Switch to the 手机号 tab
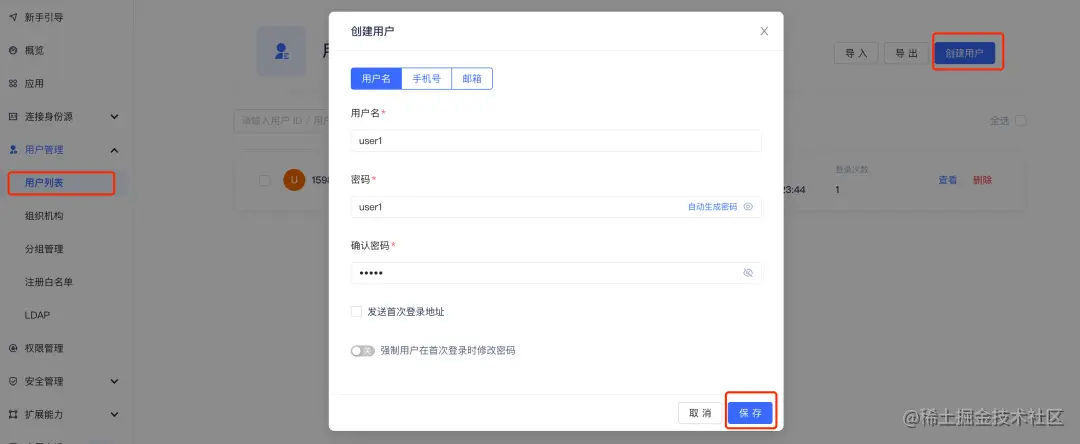 426,78
